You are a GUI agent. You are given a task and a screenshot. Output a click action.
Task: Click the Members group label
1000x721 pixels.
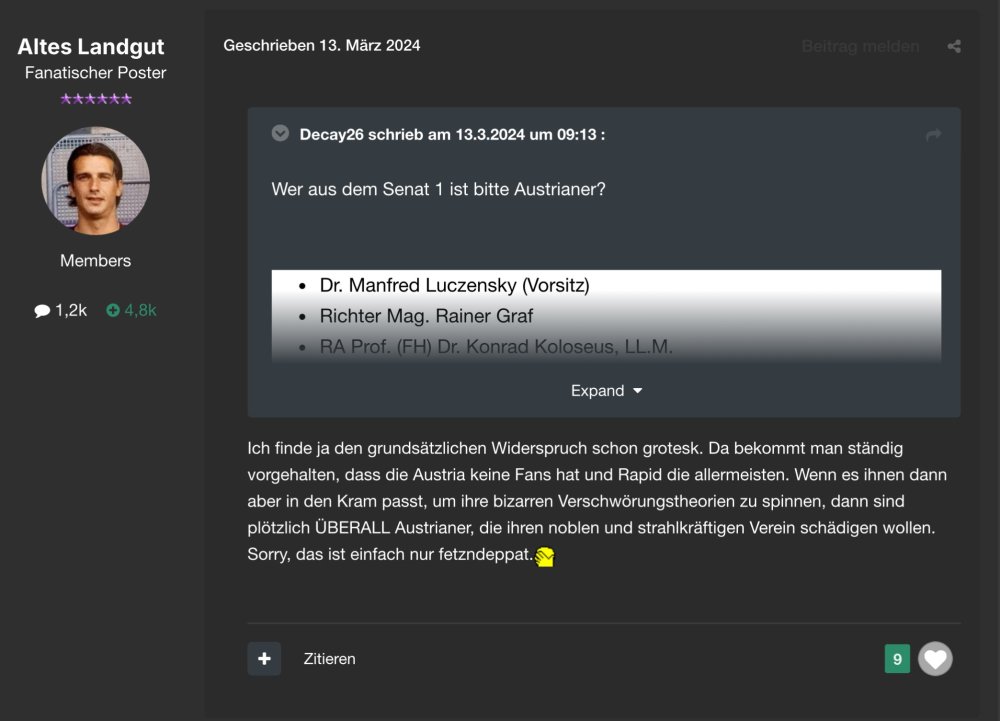95,261
